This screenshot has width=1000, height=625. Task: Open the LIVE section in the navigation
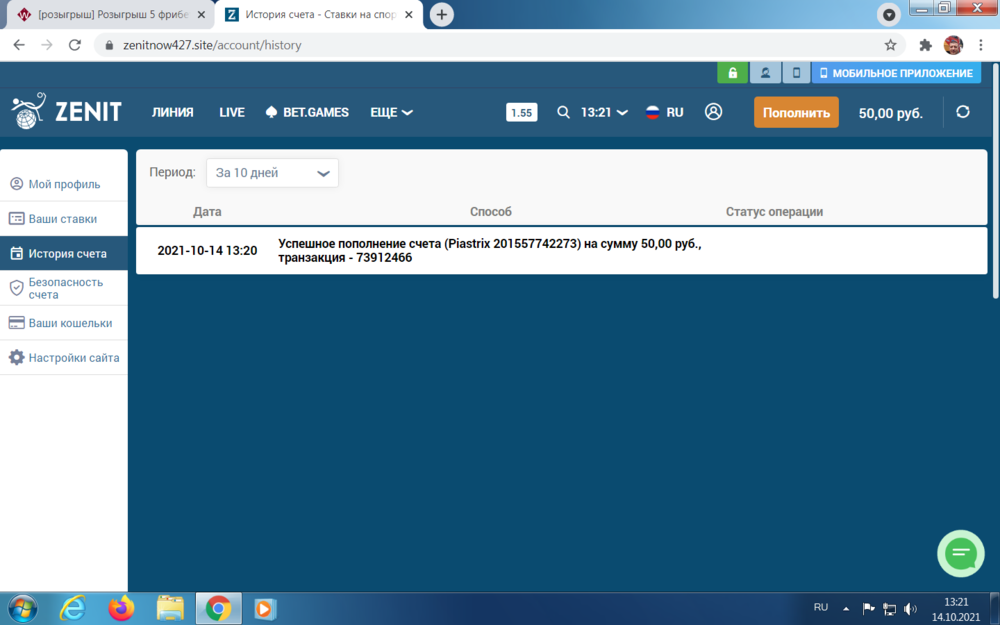pos(231,112)
